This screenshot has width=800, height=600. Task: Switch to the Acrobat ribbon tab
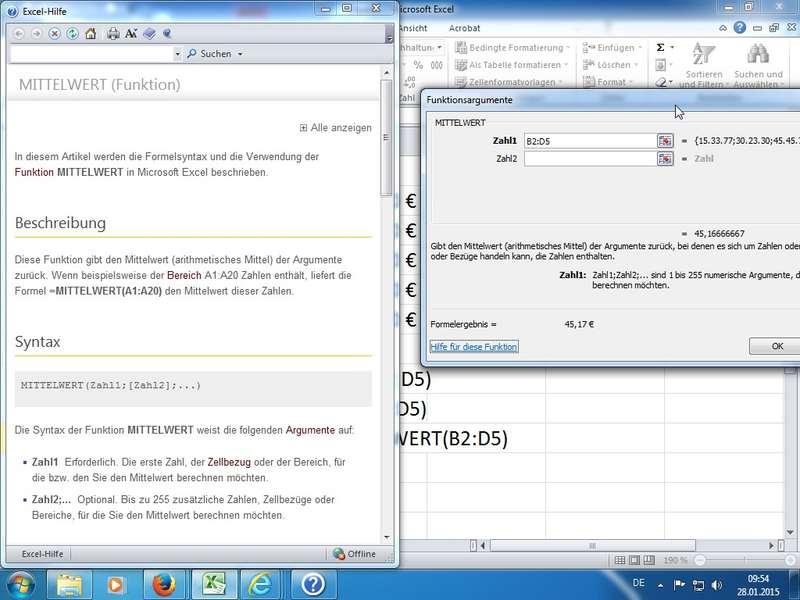[x=464, y=28]
